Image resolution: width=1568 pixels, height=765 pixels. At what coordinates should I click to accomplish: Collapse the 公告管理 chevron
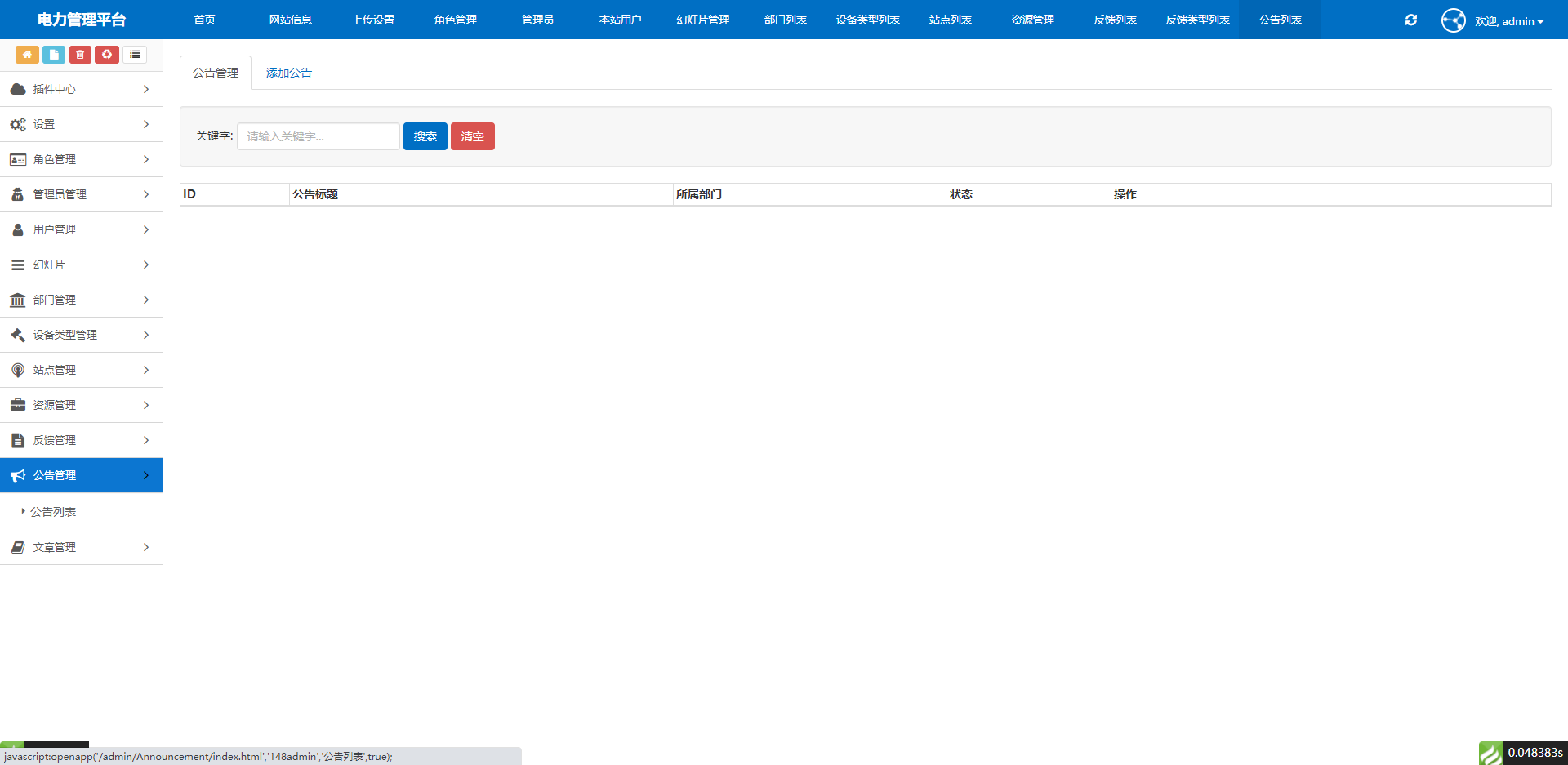pyautogui.click(x=146, y=475)
